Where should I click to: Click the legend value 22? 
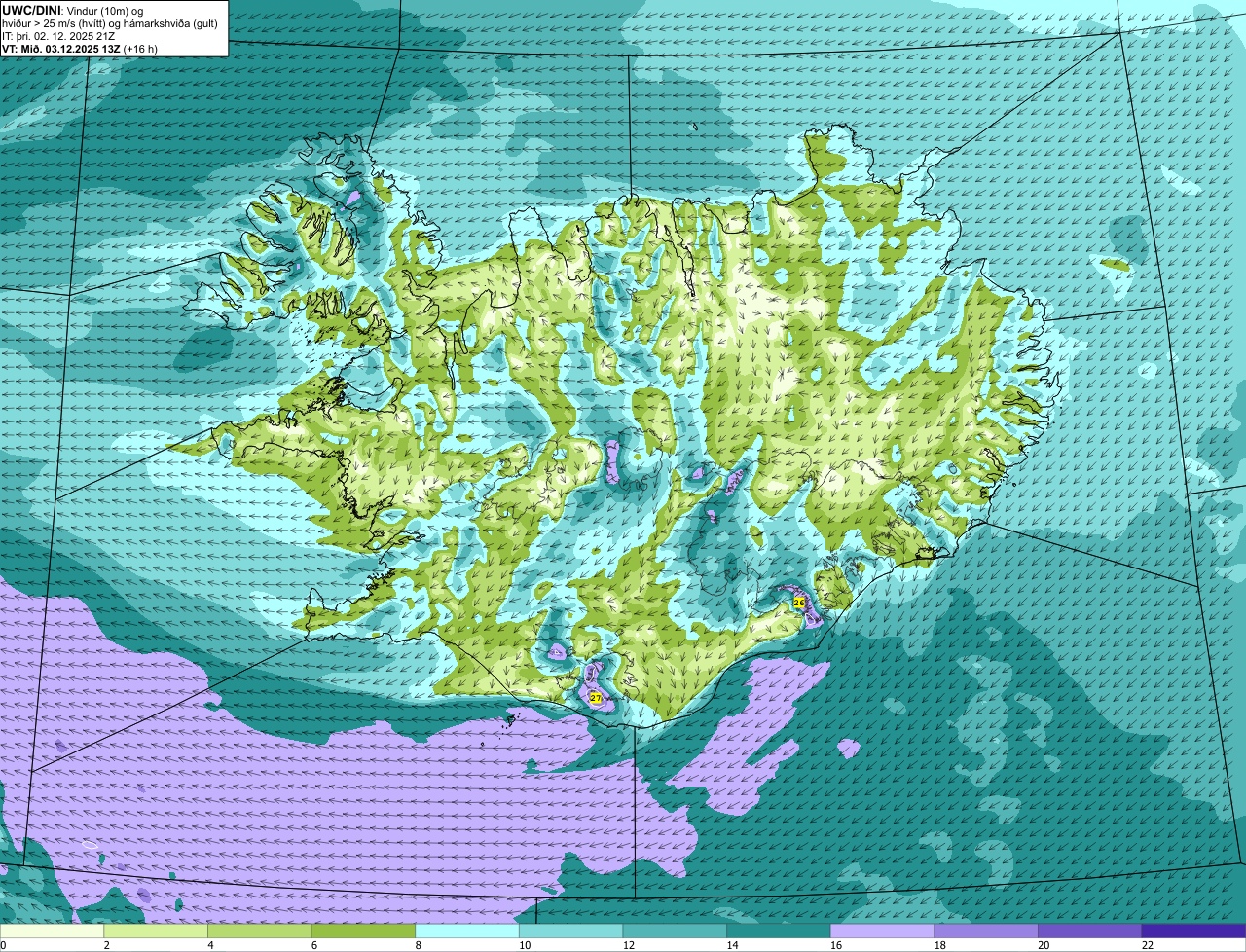pos(1148,945)
